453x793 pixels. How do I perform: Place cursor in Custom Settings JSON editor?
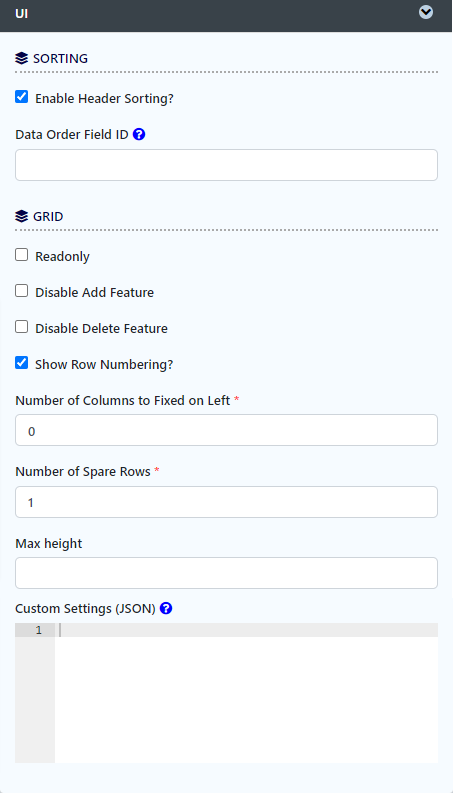click(246, 693)
